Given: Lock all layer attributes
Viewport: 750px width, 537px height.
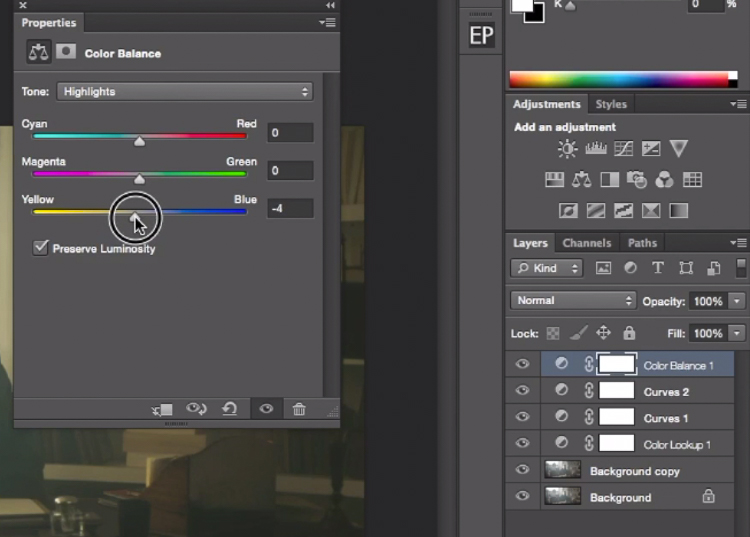Looking at the screenshot, I should click(x=629, y=332).
